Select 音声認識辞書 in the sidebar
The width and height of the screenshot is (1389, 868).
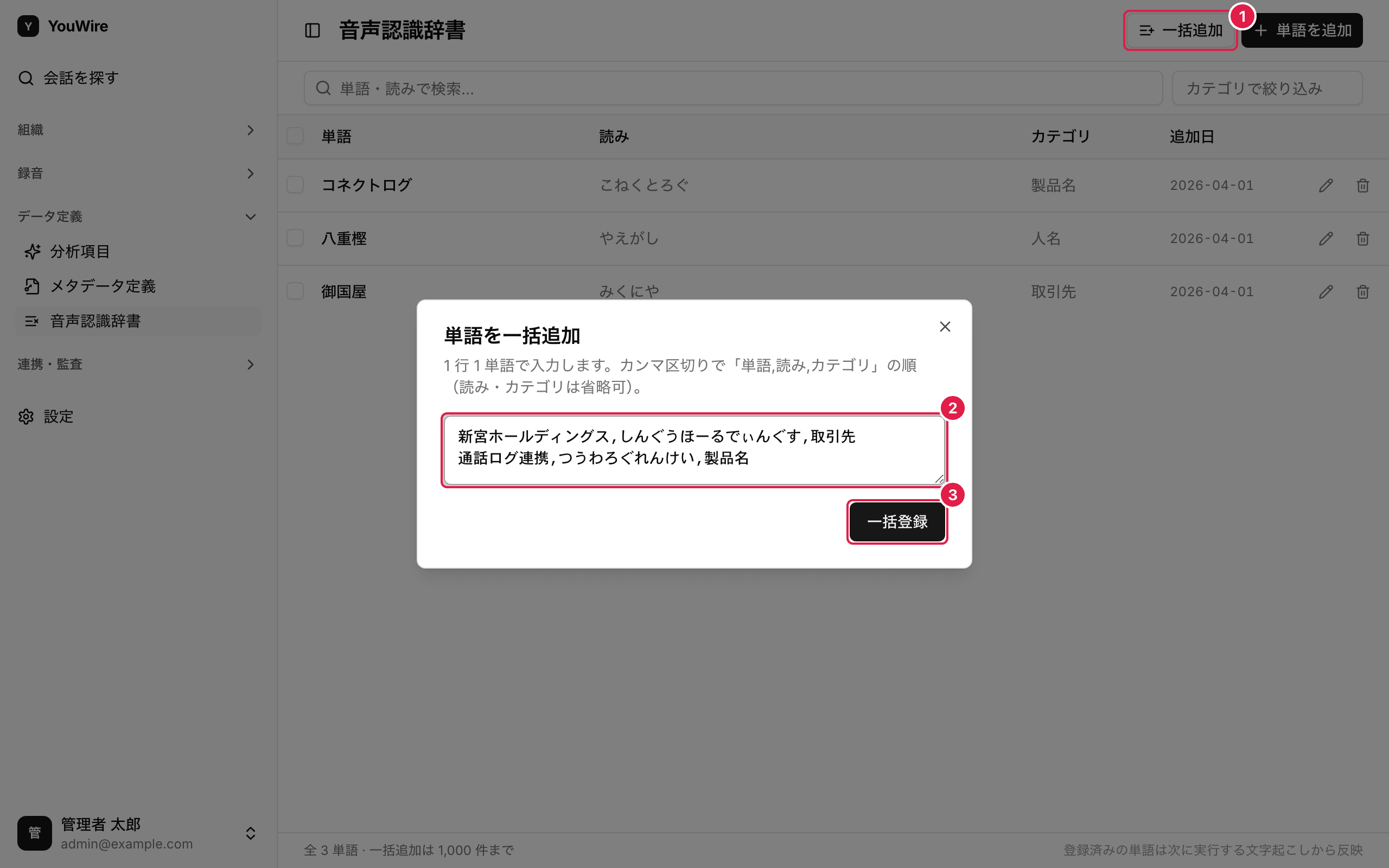(x=138, y=321)
